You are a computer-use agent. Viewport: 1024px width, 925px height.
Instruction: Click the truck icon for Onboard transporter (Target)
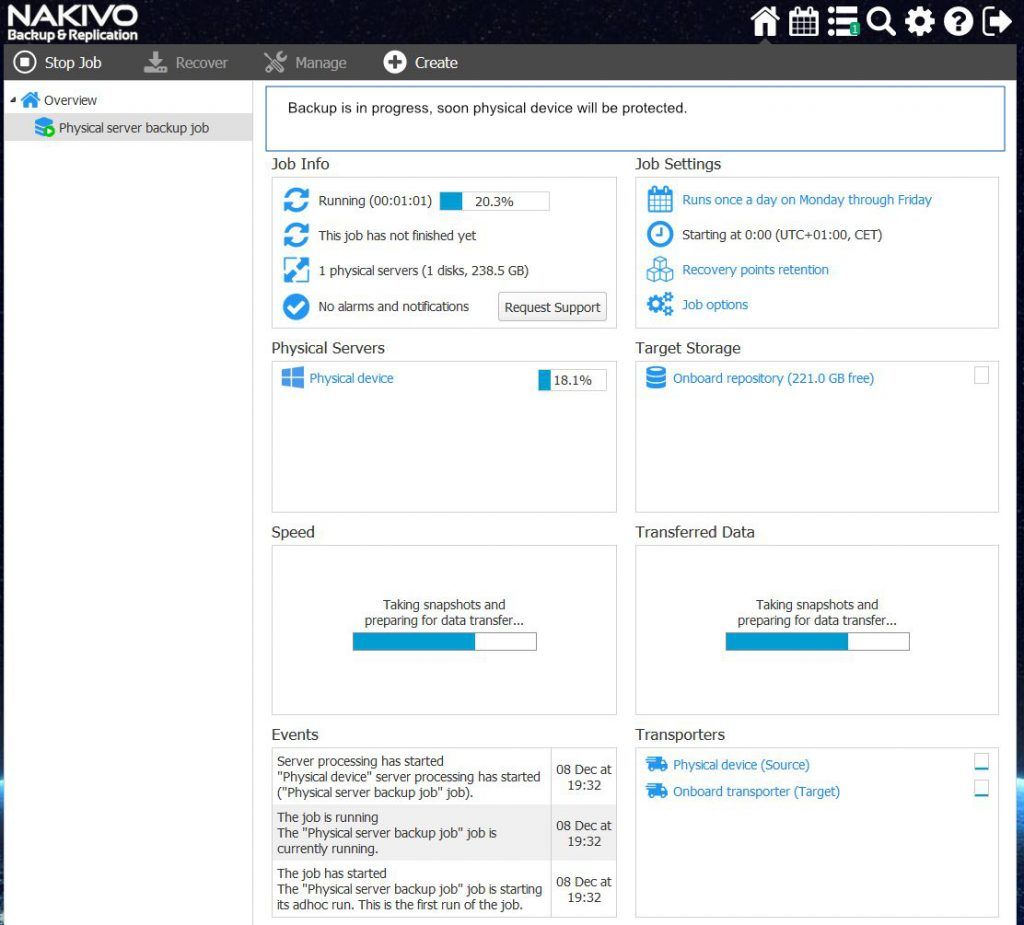pyautogui.click(x=656, y=790)
